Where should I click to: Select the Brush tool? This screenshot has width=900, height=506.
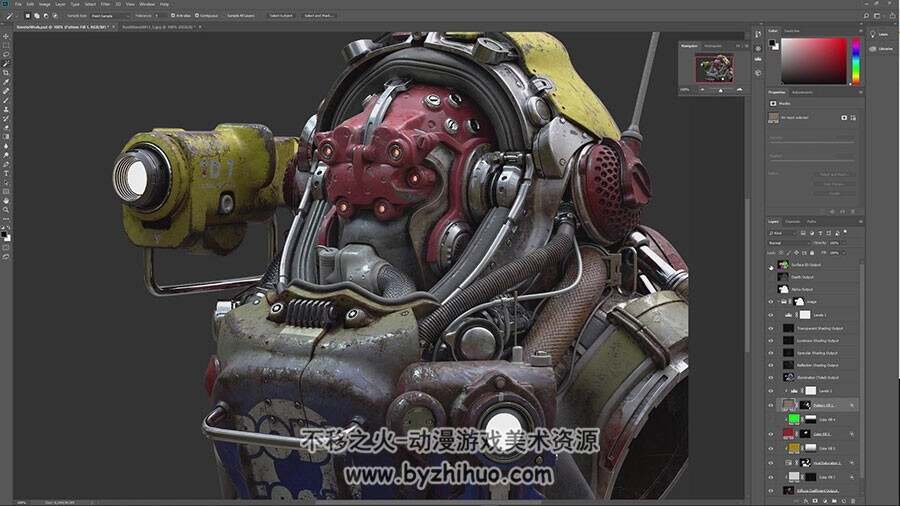6,100
